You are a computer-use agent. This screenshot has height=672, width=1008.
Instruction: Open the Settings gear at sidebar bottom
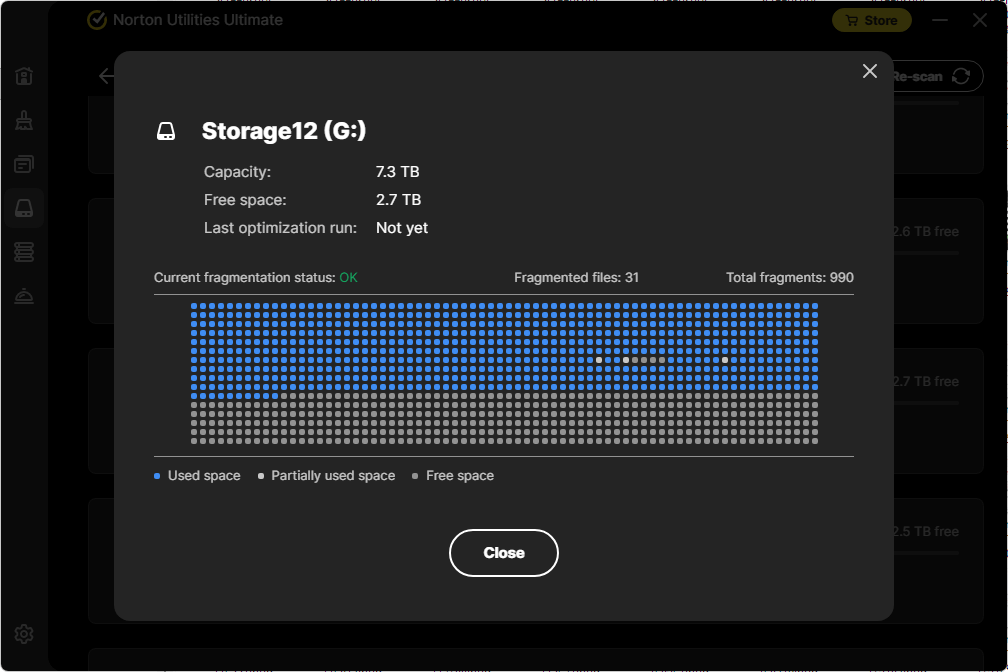click(x=24, y=633)
